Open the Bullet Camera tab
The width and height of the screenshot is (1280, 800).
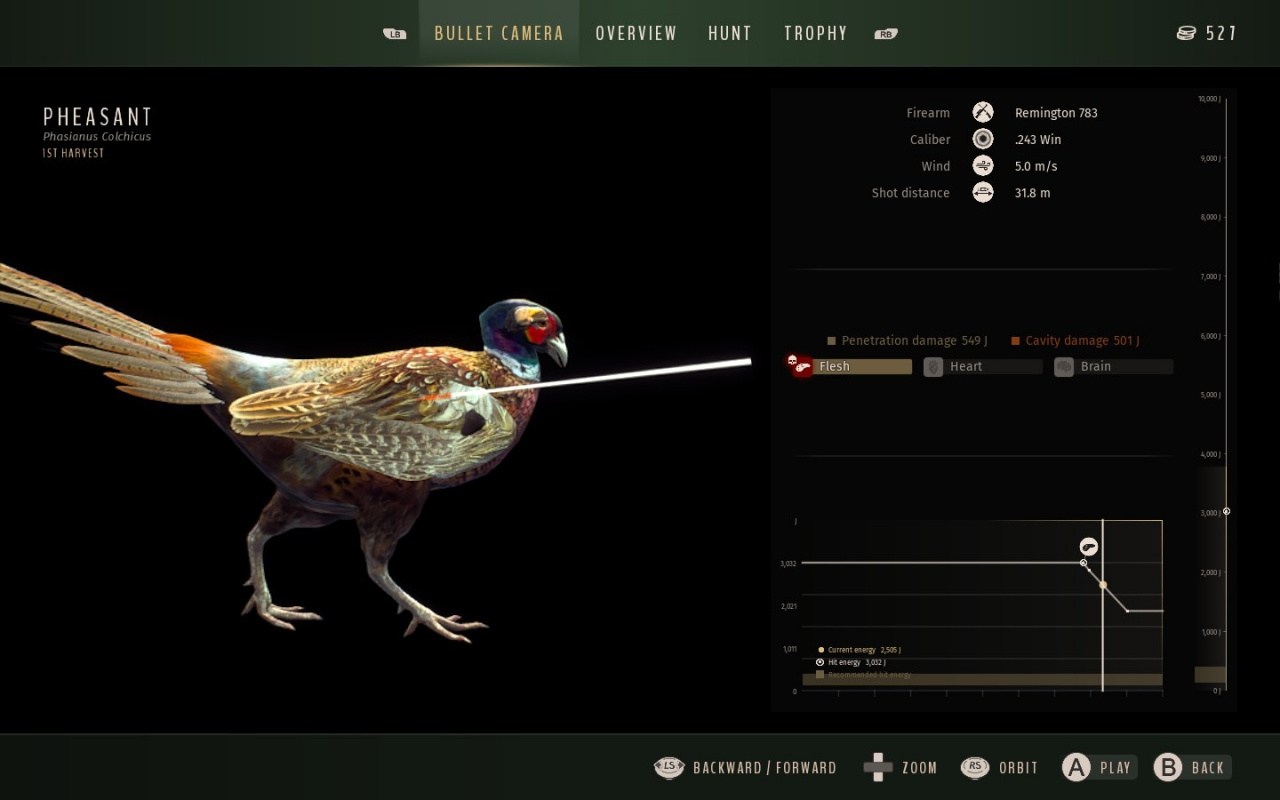[x=498, y=33]
